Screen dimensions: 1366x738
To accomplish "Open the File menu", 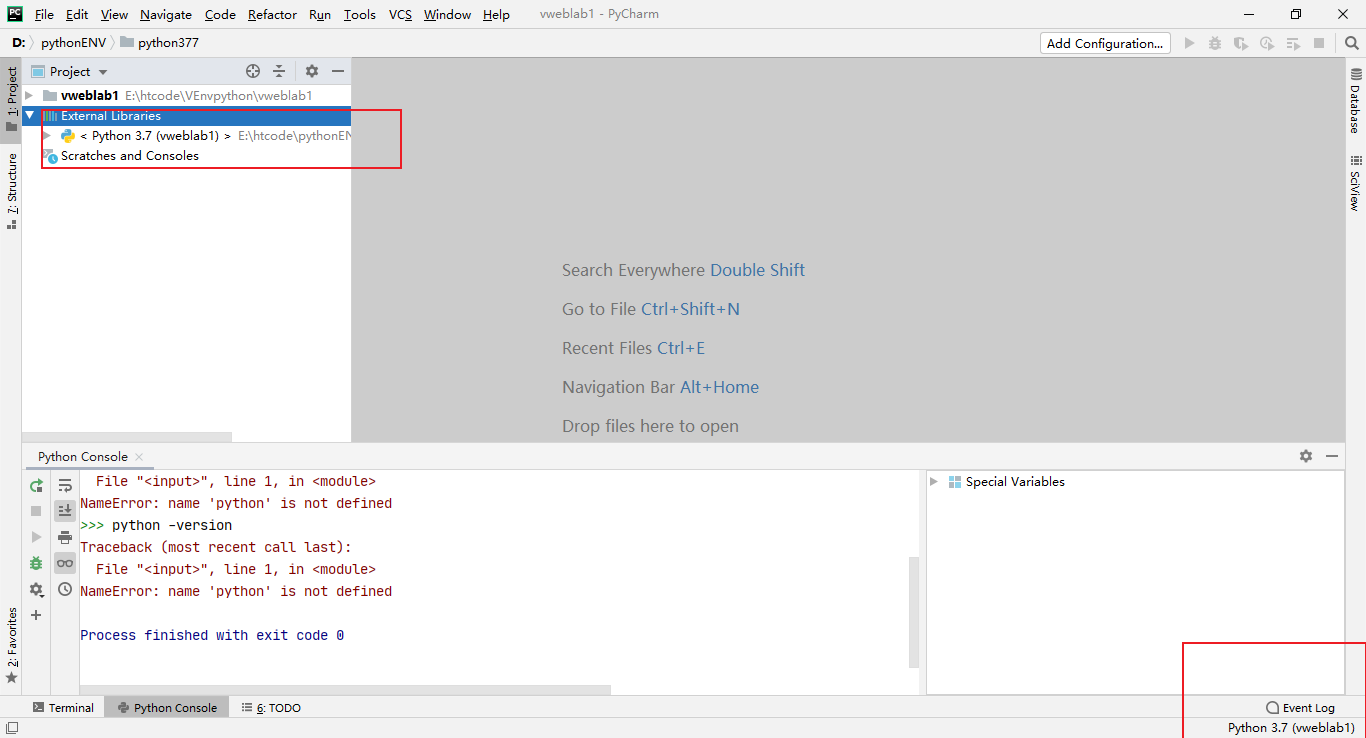I will pyautogui.click(x=44, y=14).
